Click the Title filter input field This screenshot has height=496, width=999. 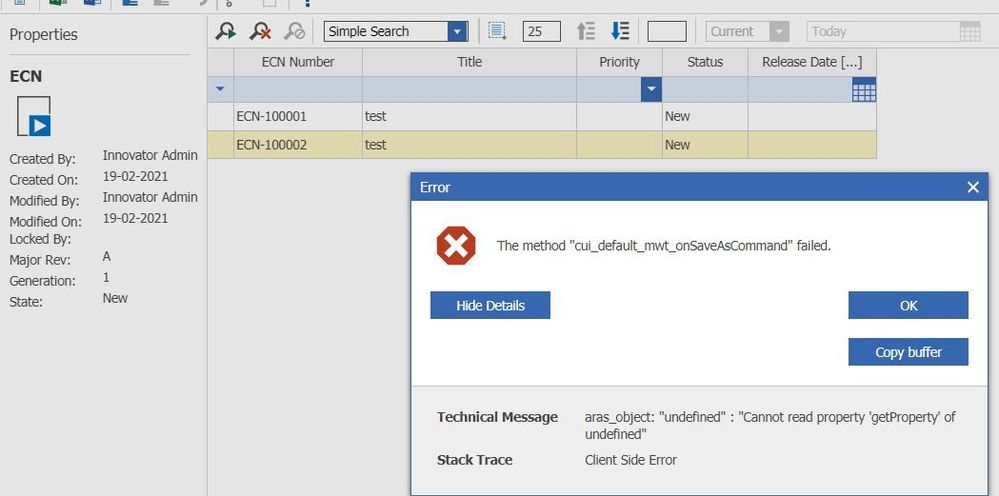(x=468, y=90)
